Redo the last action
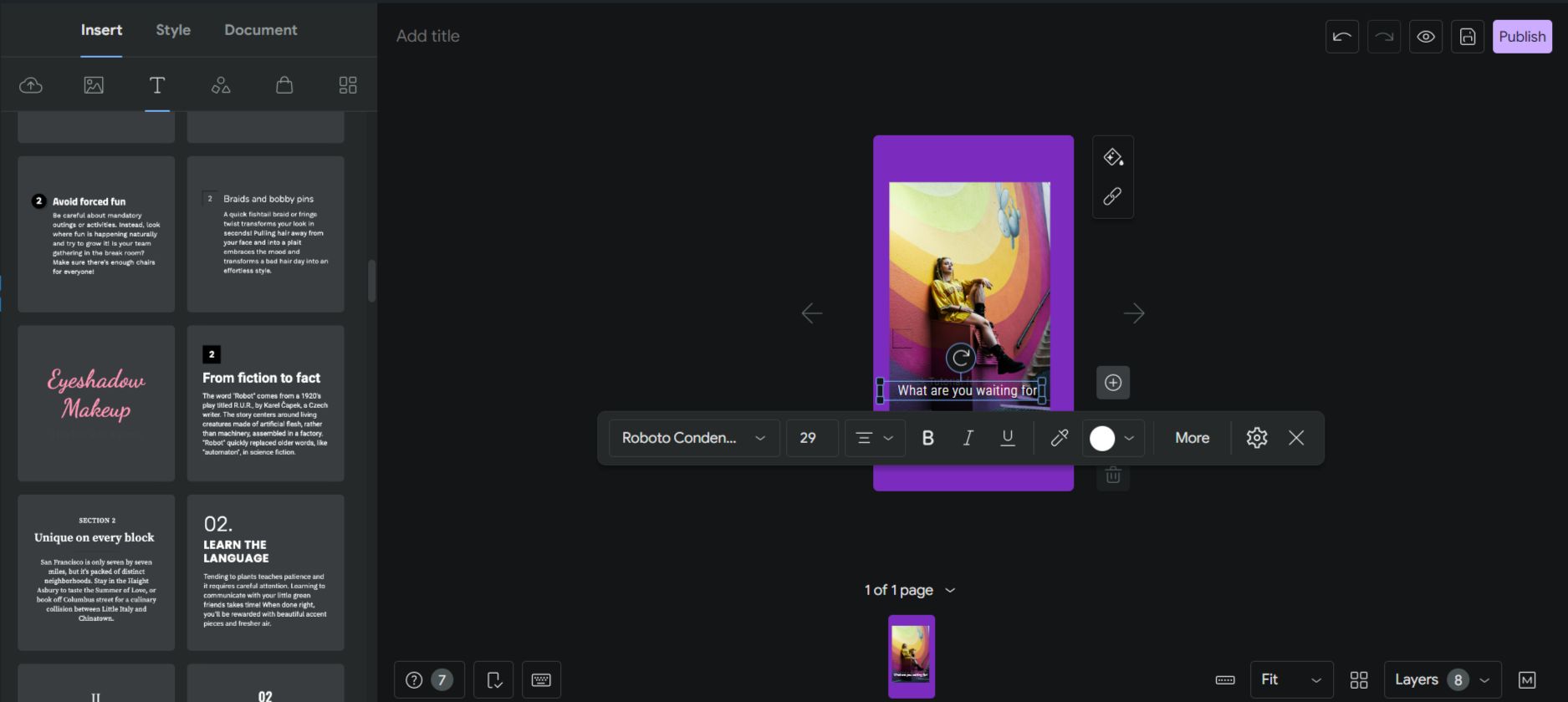Viewport: 1568px width, 702px height. click(x=1384, y=37)
